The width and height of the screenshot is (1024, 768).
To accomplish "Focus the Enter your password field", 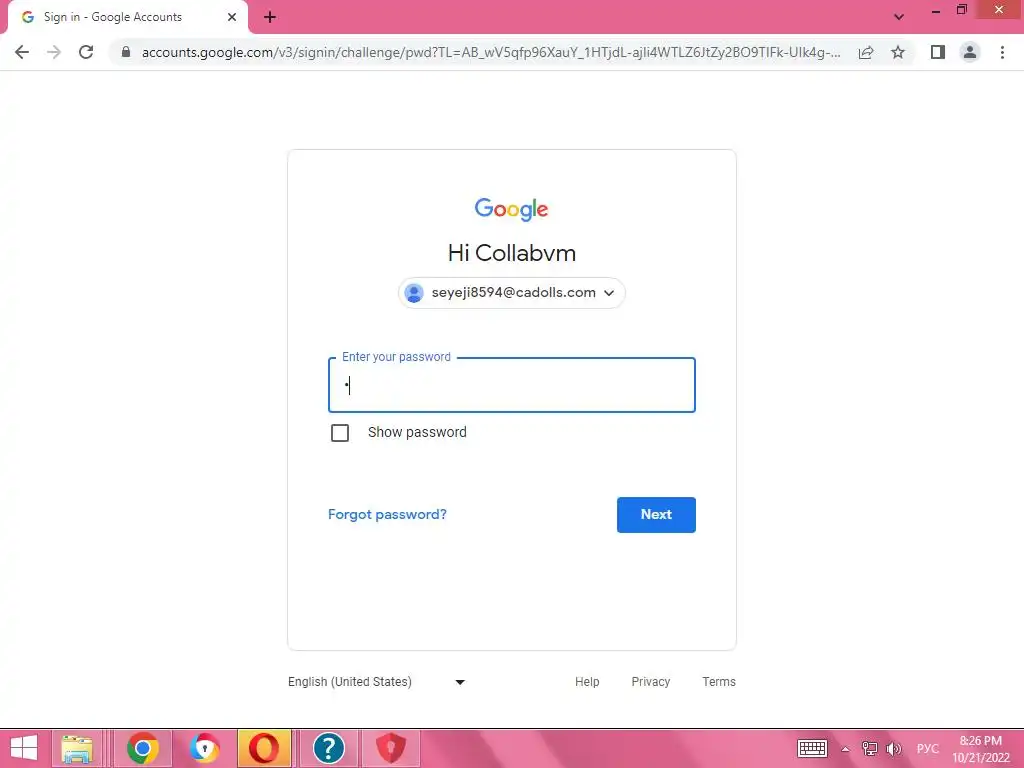I will pyautogui.click(x=511, y=385).
